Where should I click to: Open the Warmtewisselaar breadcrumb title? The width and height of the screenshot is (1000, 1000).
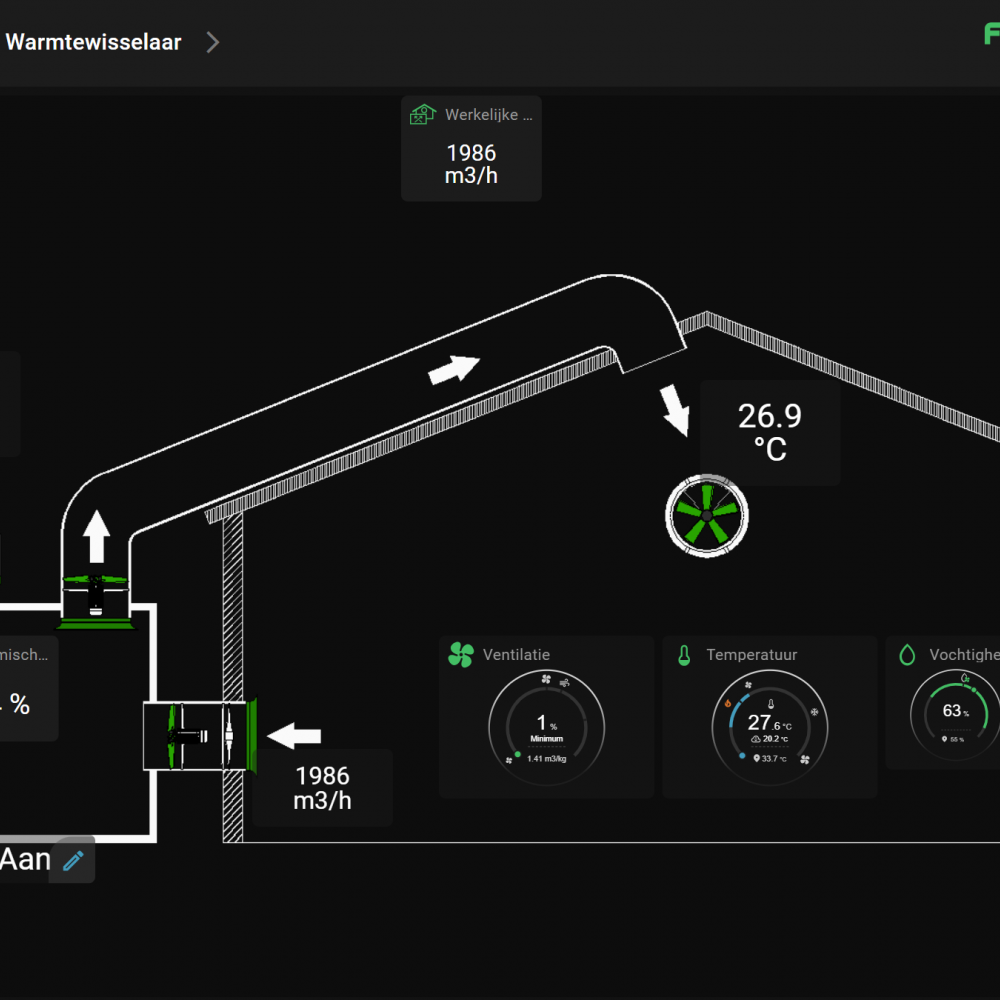point(93,42)
